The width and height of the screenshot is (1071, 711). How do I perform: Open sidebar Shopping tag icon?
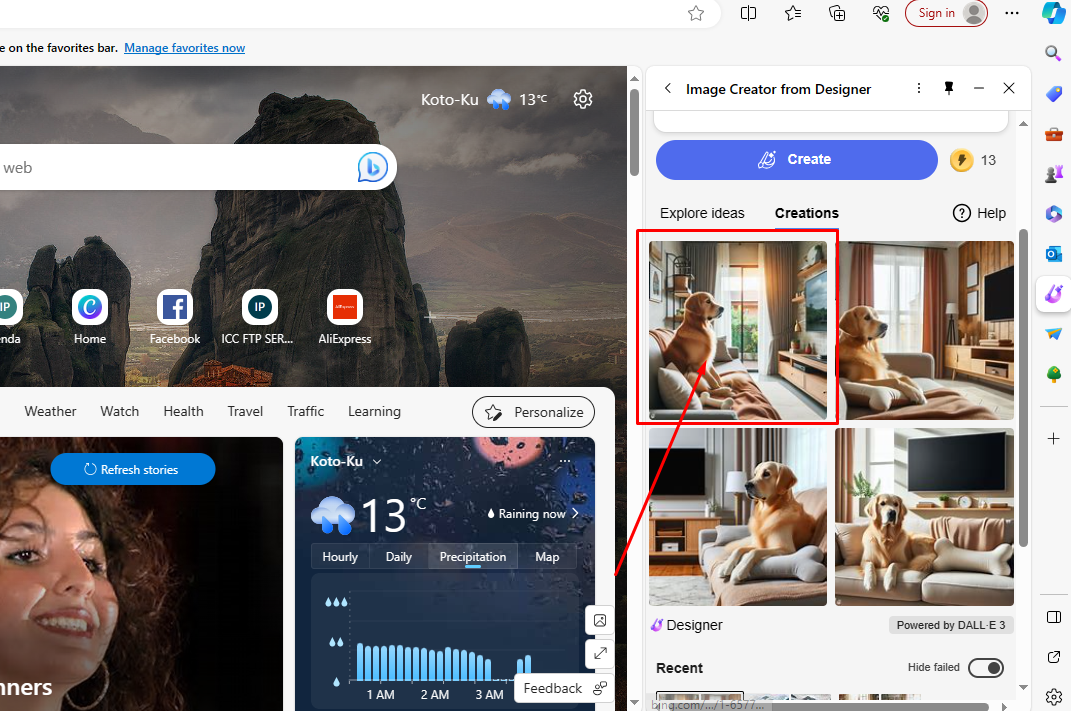pos(1053,94)
